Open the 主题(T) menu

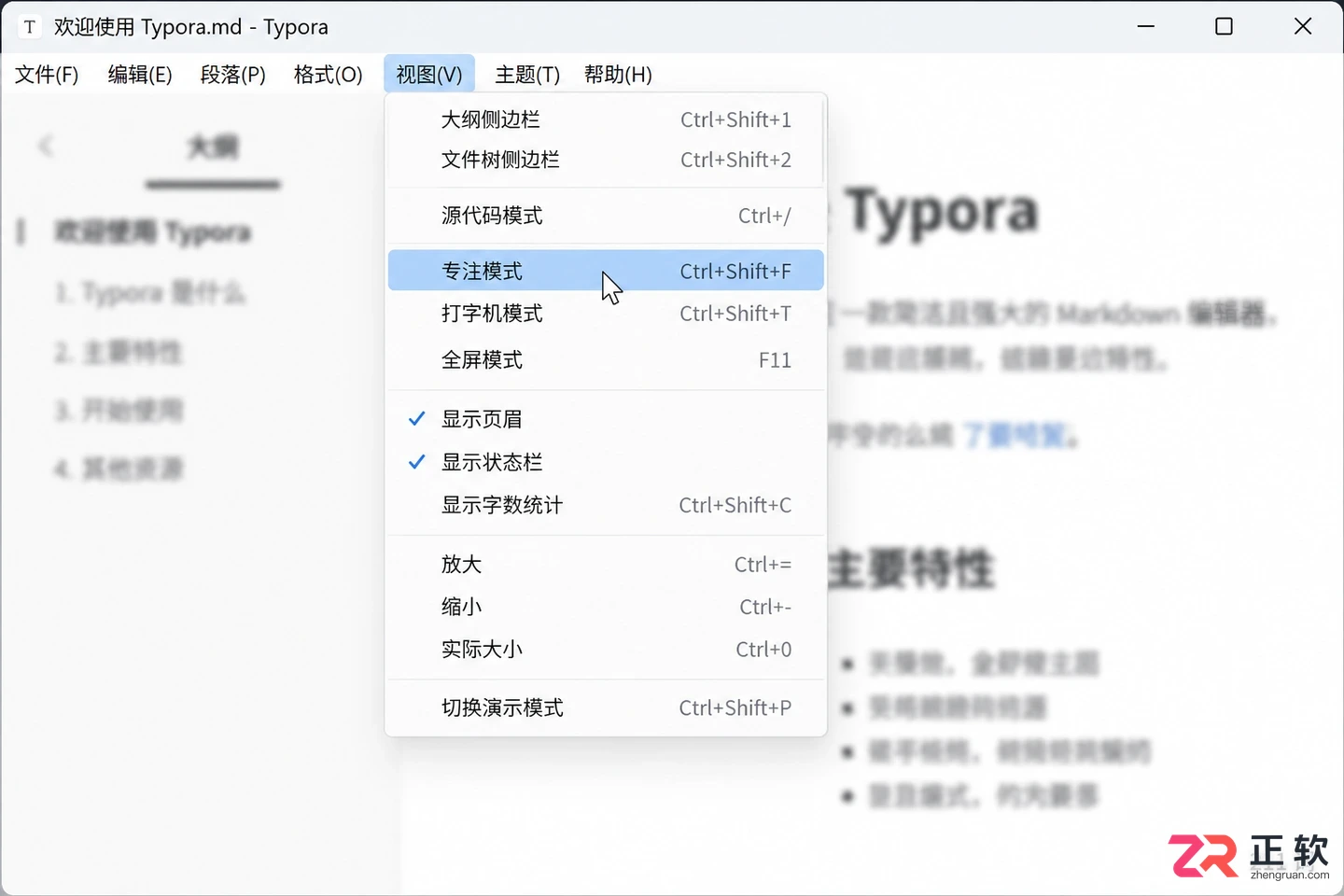tap(527, 75)
